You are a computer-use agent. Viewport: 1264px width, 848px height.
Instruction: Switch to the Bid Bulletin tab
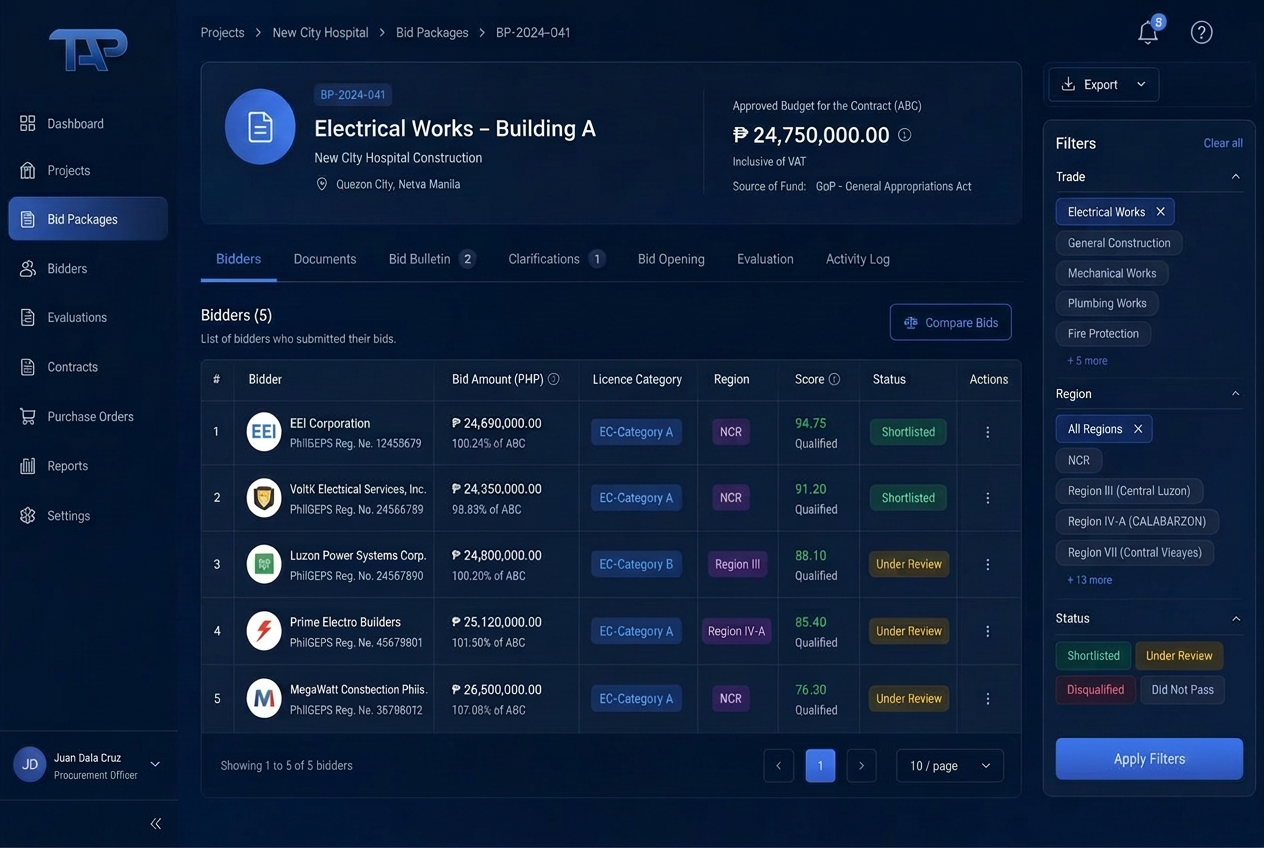click(432, 259)
